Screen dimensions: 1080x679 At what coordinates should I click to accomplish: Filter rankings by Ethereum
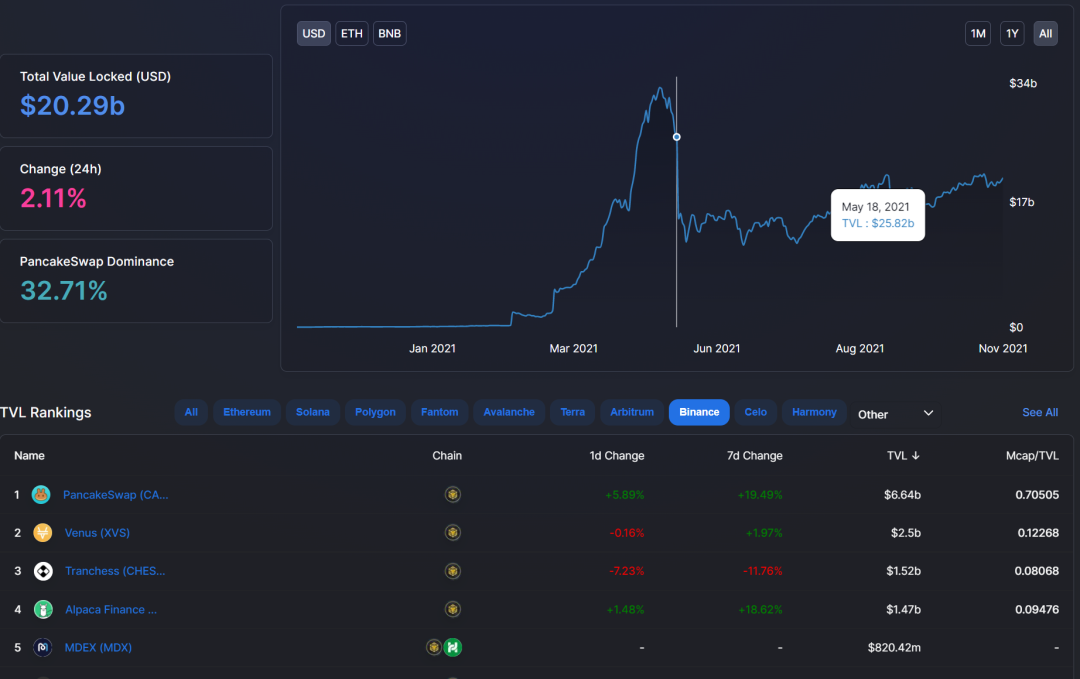(247, 412)
